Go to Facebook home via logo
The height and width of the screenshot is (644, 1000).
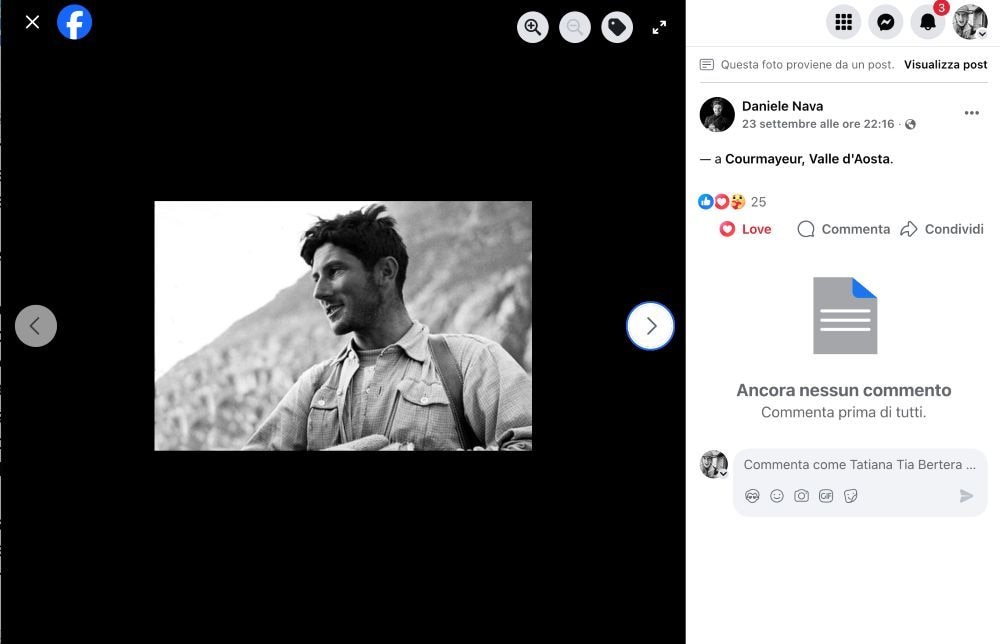pyautogui.click(x=75, y=22)
